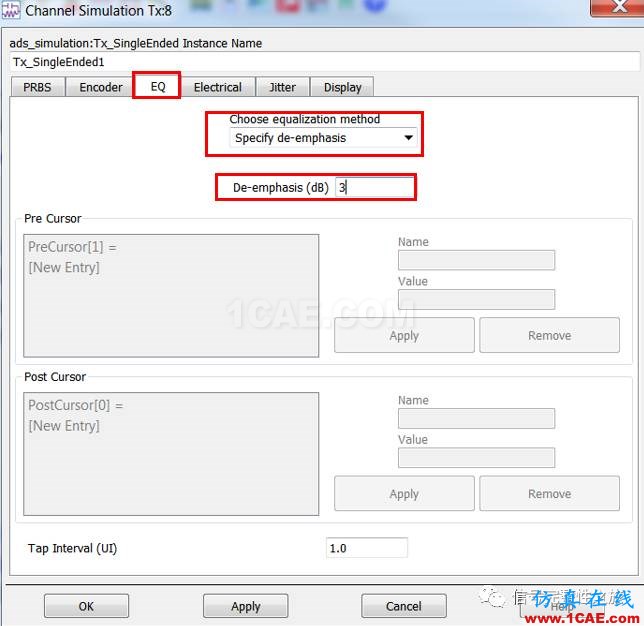Click the Cancel button
The image size is (644, 626).
point(404,606)
